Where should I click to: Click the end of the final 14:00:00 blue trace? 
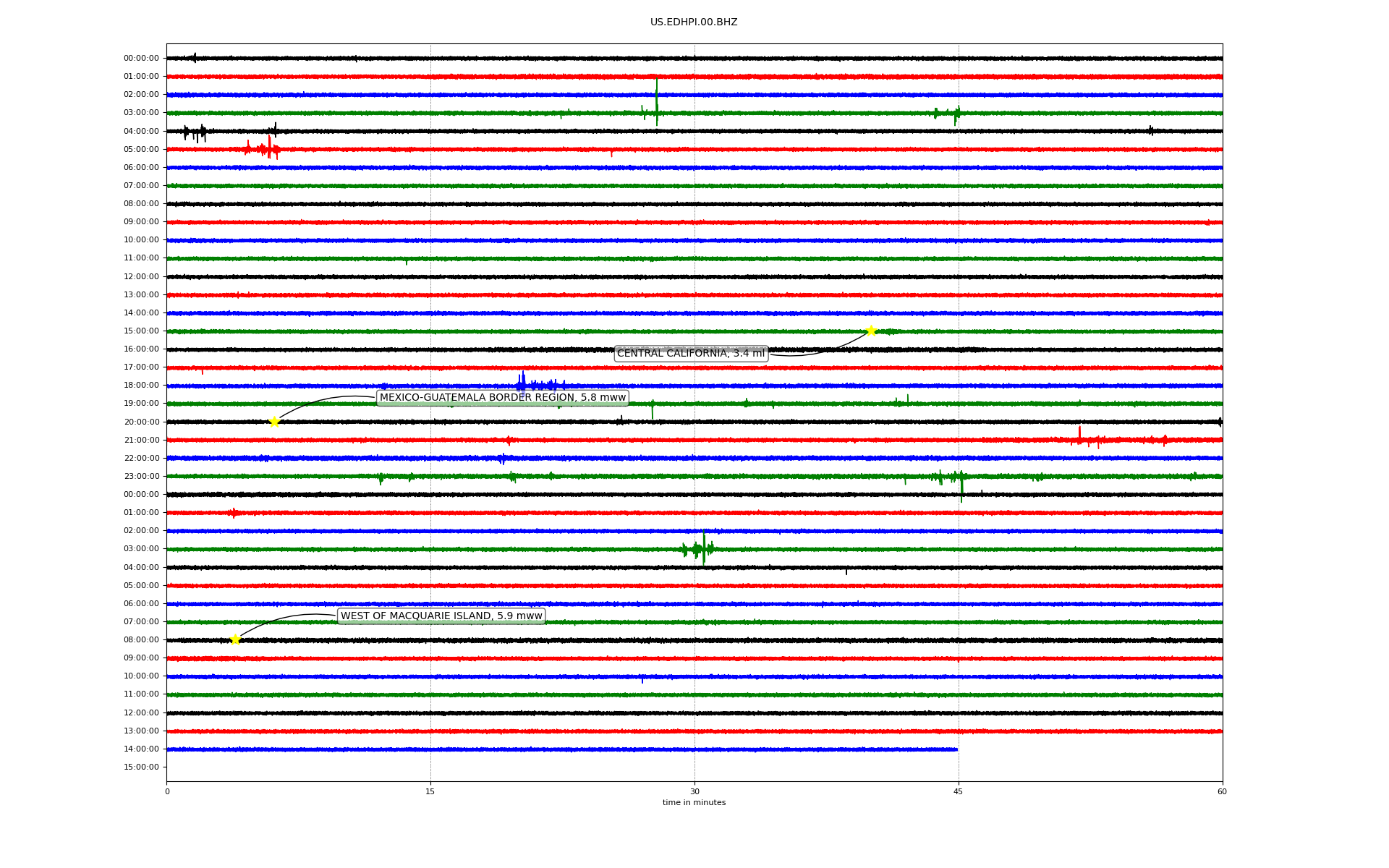click(x=956, y=749)
